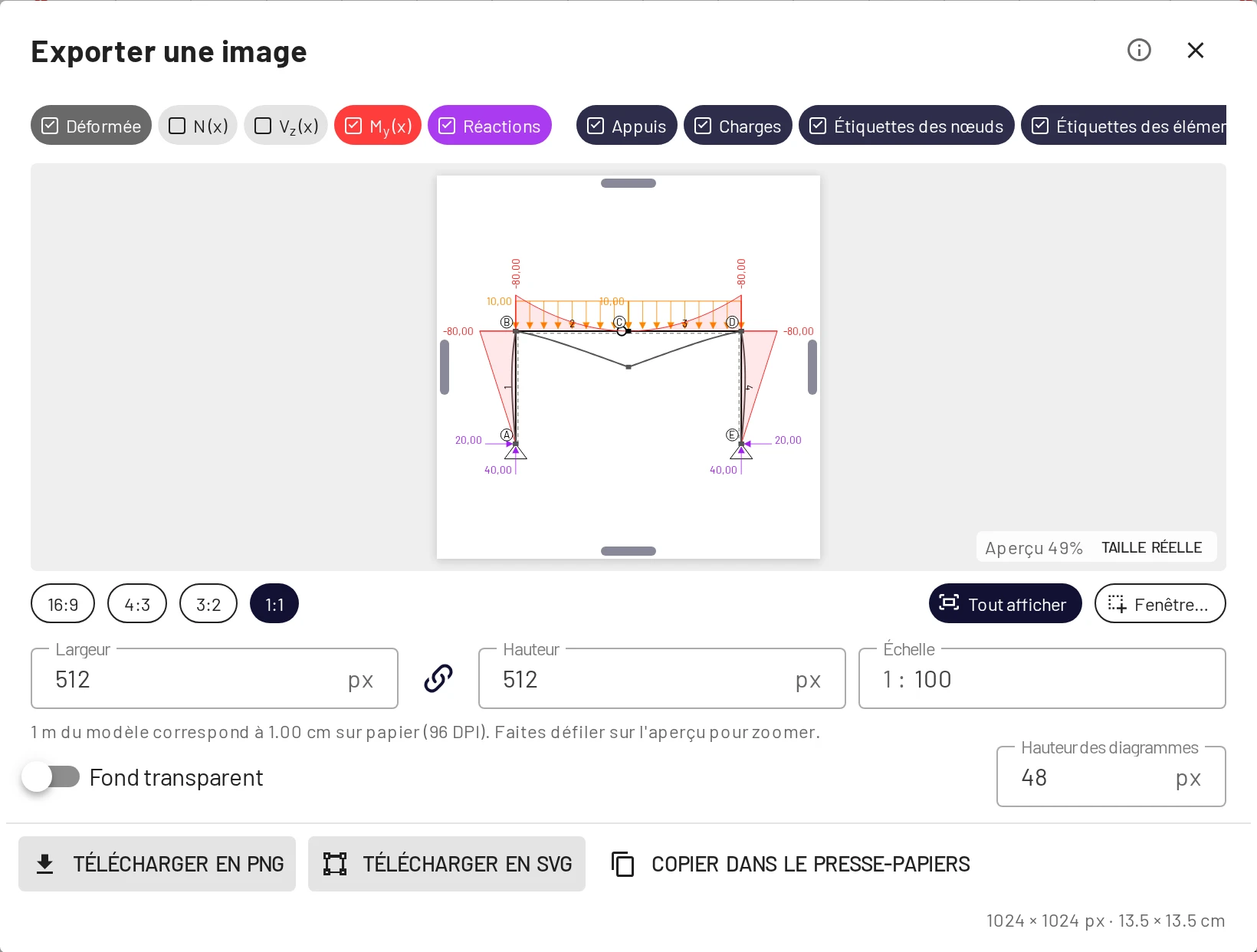Screen dimensions: 1257x952
Task: Click the Fenêtre... selection button
Action: click(x=1160, y=604)
